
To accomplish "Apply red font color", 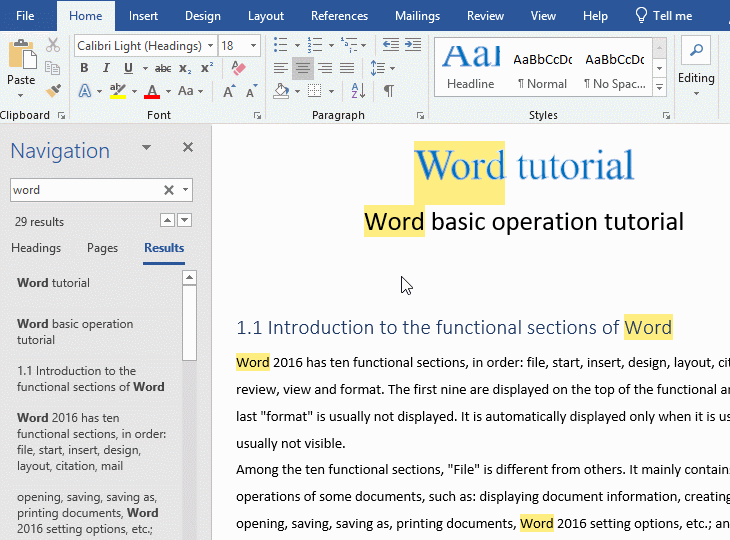I will click(x=152, y=91).
